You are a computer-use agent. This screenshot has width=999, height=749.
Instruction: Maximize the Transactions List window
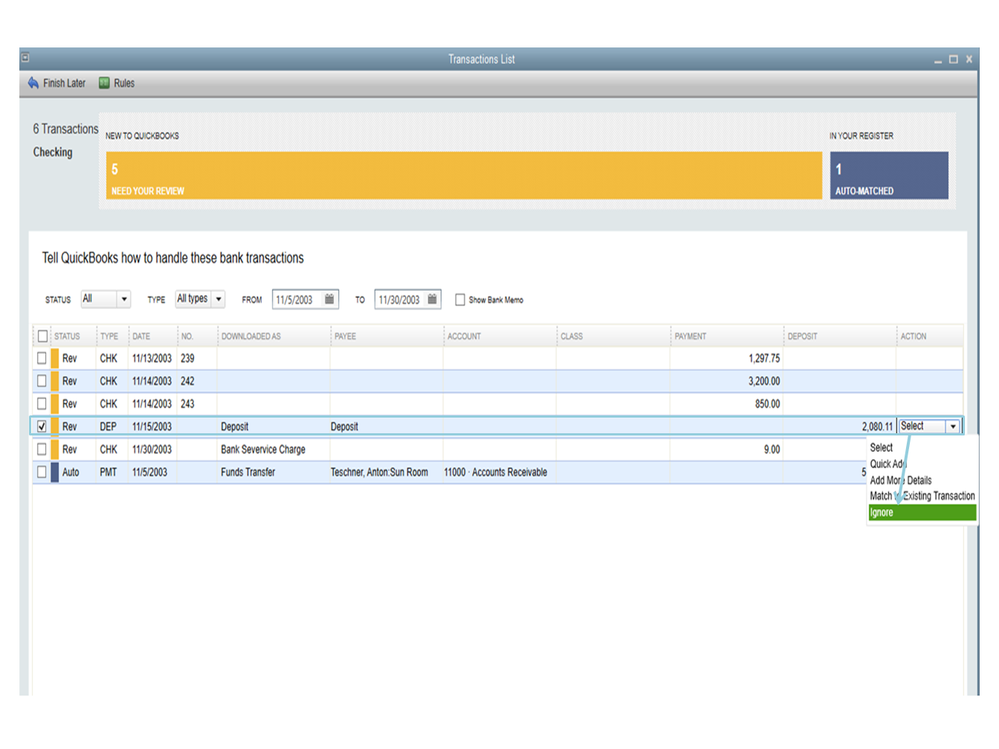pos(953,59)
